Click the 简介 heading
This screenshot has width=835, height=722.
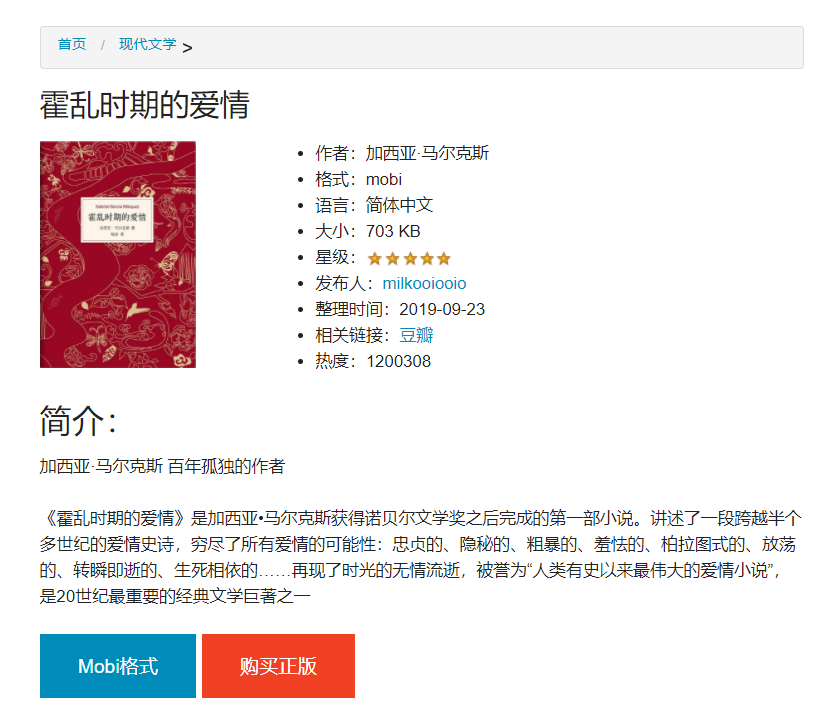(x=78, y=421)
